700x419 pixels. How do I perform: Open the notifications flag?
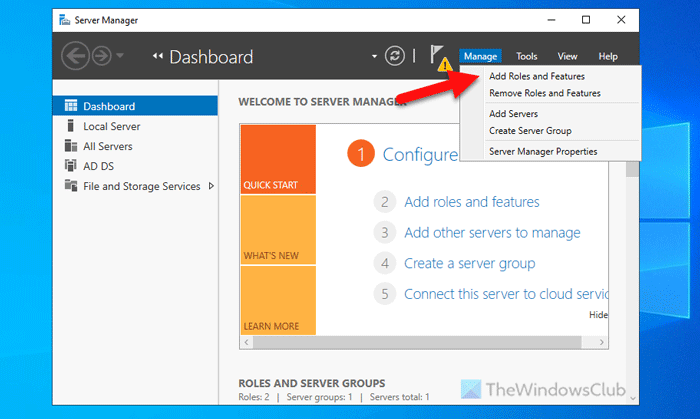[437, 56]
